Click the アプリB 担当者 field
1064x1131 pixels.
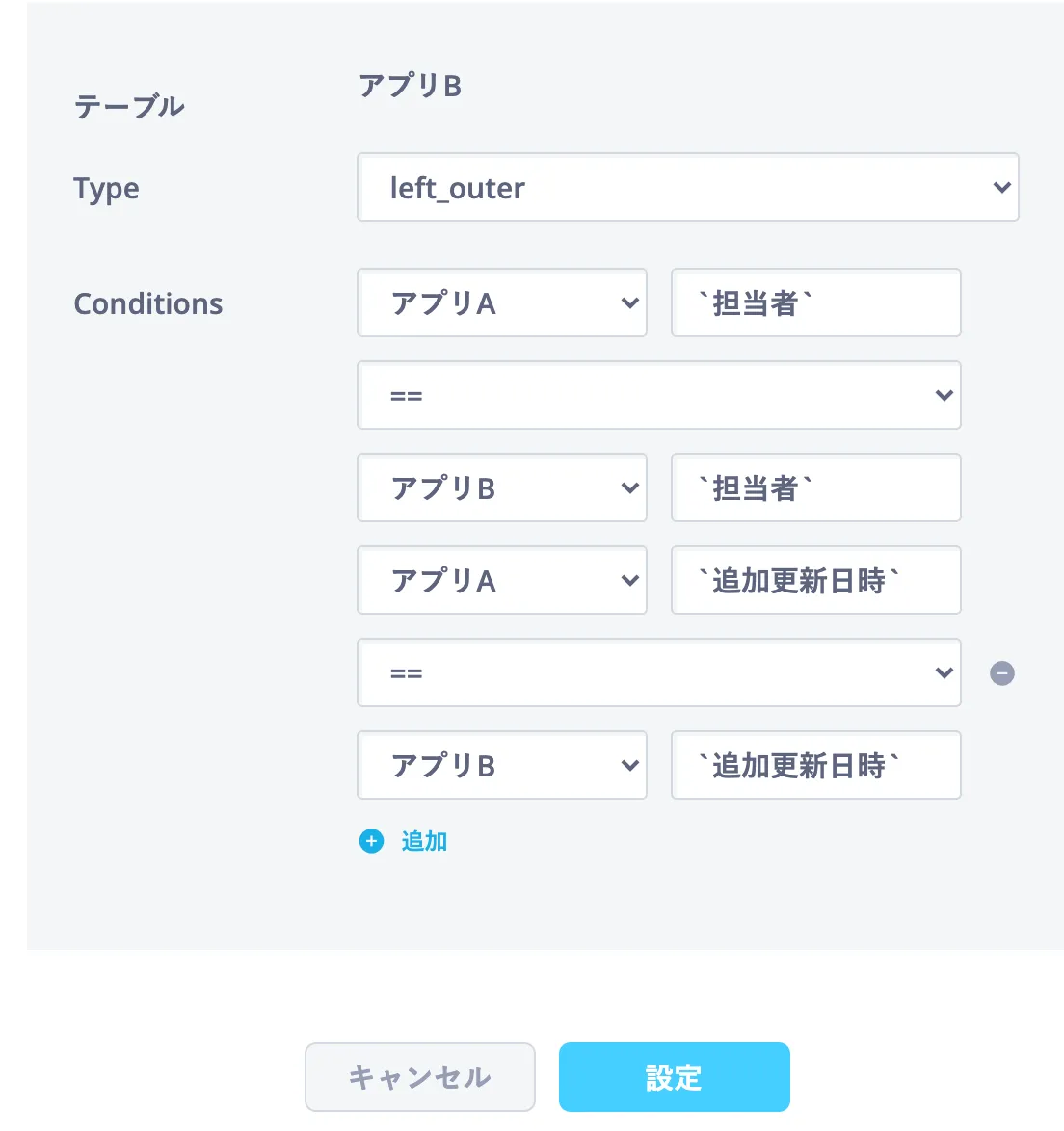(815, 488)
